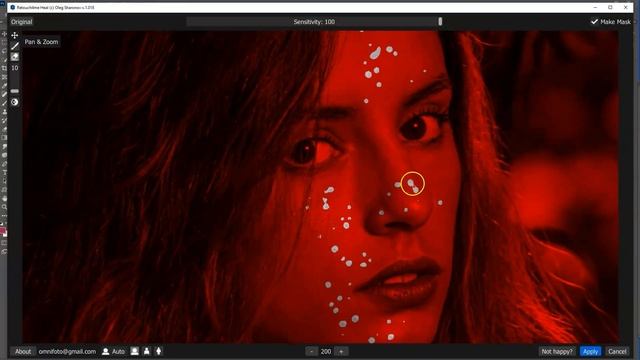Click the Not happy? button

(x=557, y=351)
